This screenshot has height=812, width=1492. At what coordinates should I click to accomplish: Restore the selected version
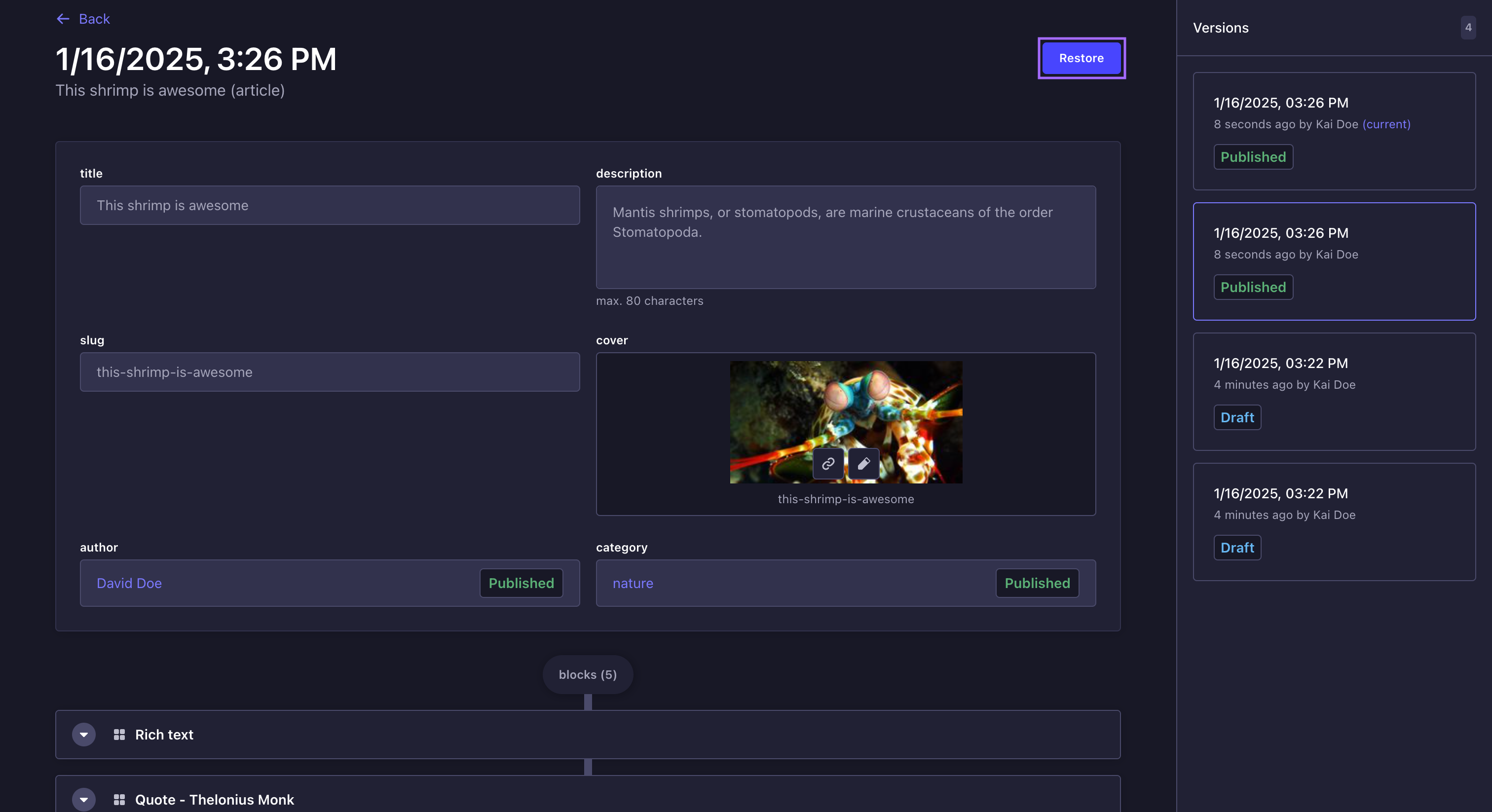(x=1081, y=58)
